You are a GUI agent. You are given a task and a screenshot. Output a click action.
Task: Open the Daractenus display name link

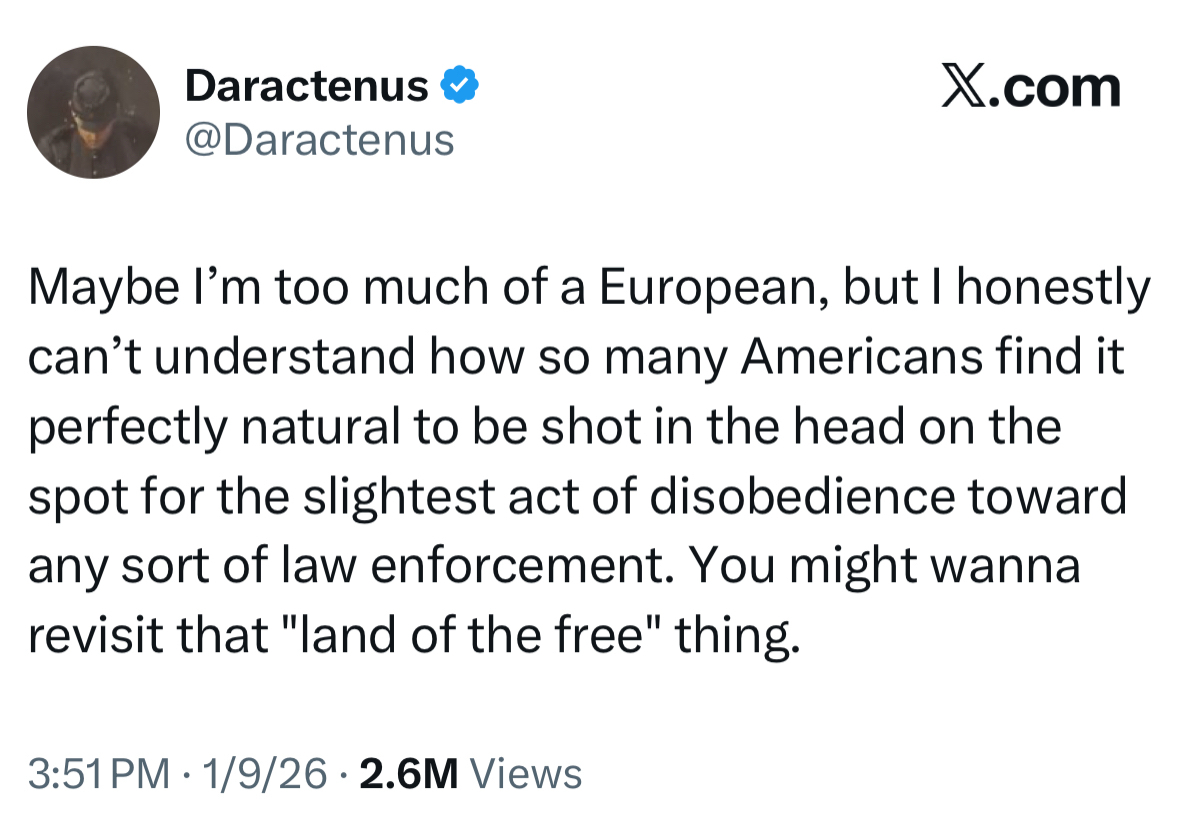pyautogui.click(x=307, y=87)
